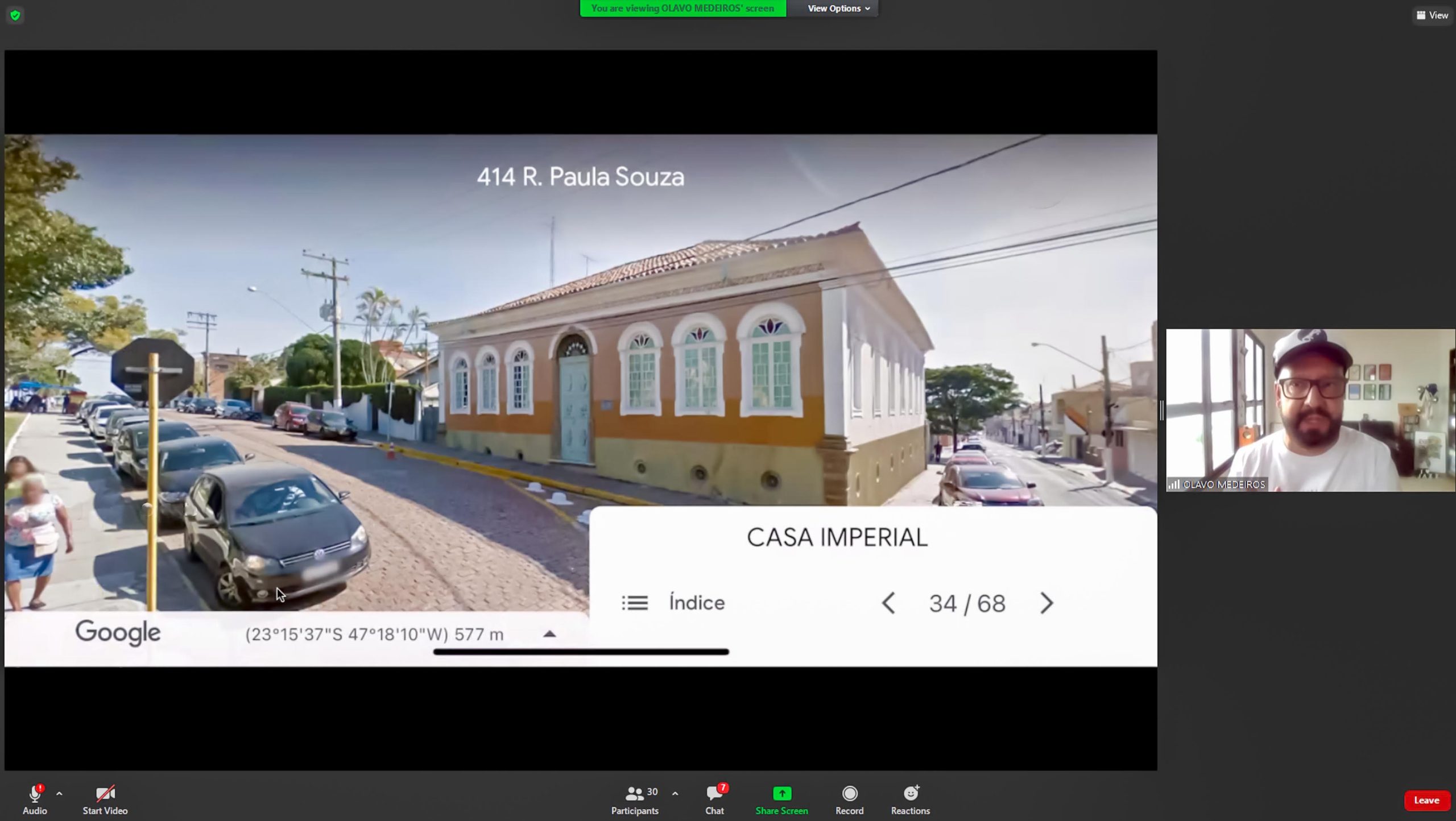Click the Índice label
Viewport: 1456px width, 821px height.
click(x=697, y=603)
